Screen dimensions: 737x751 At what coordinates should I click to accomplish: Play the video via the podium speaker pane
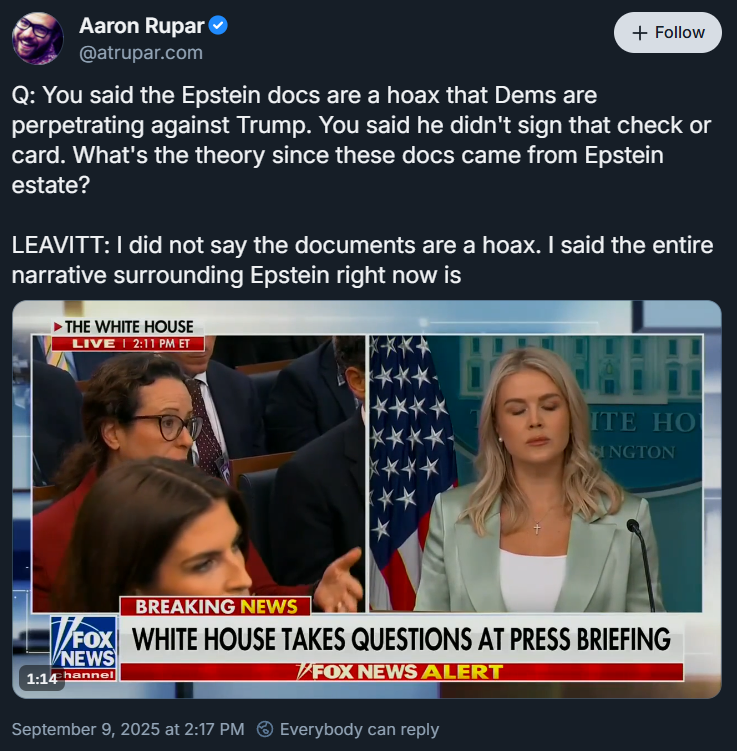(x=535, y=473)
